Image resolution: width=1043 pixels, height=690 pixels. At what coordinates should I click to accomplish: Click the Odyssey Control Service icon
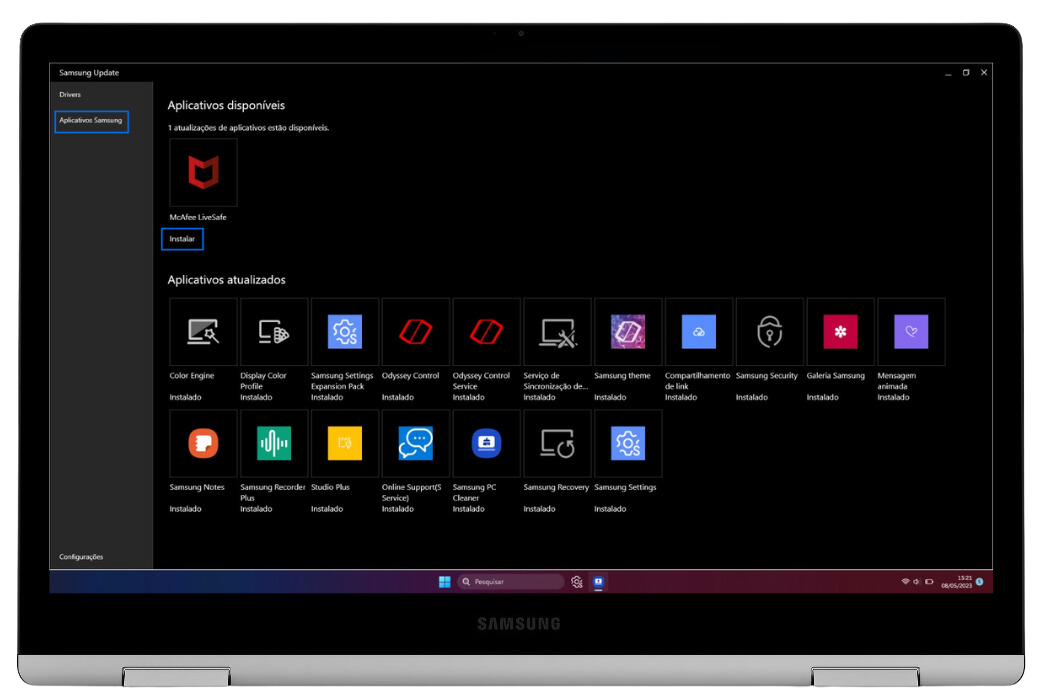coord(486,331)
